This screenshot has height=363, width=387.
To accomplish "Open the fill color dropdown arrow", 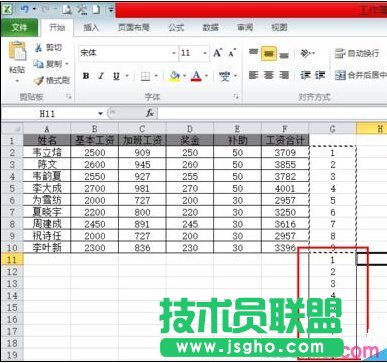I will coord(184,76).
